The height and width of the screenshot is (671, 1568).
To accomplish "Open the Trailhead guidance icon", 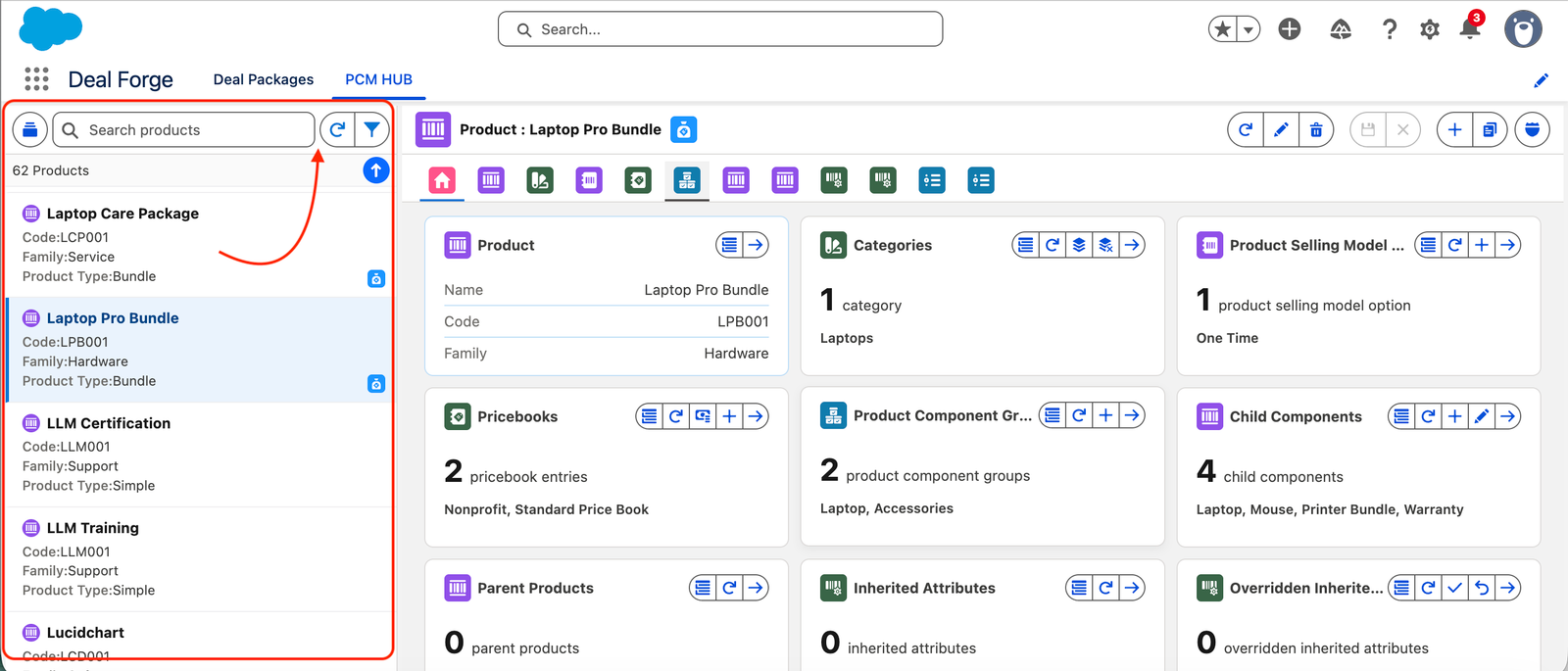I will (1341, 29).
